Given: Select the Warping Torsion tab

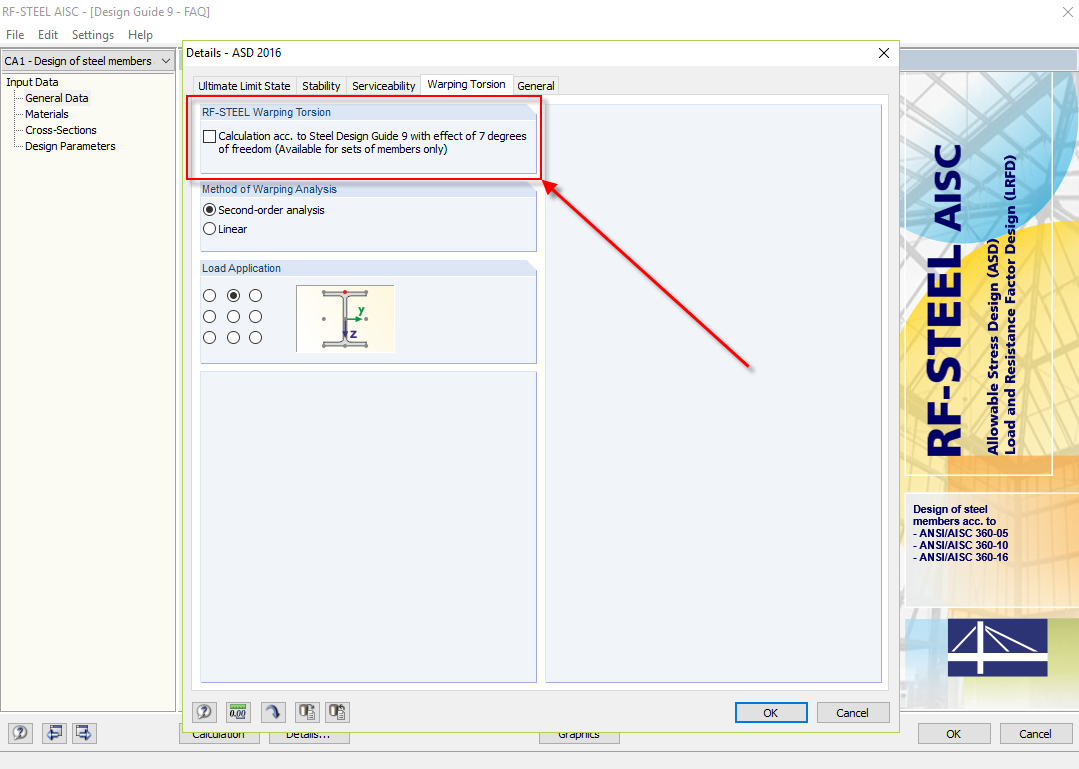Looking at the screenshot, I should [467, 84].
